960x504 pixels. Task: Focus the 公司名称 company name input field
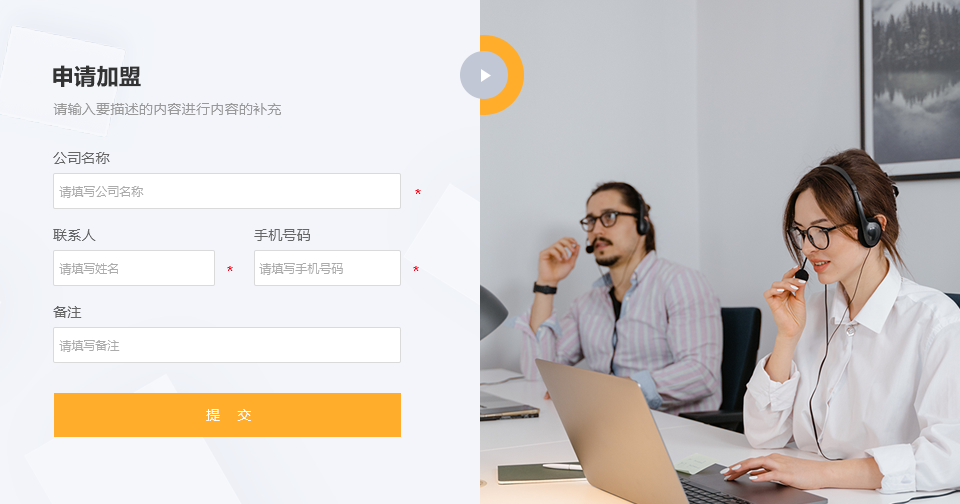pyautogui.click(x=227, y=191)
